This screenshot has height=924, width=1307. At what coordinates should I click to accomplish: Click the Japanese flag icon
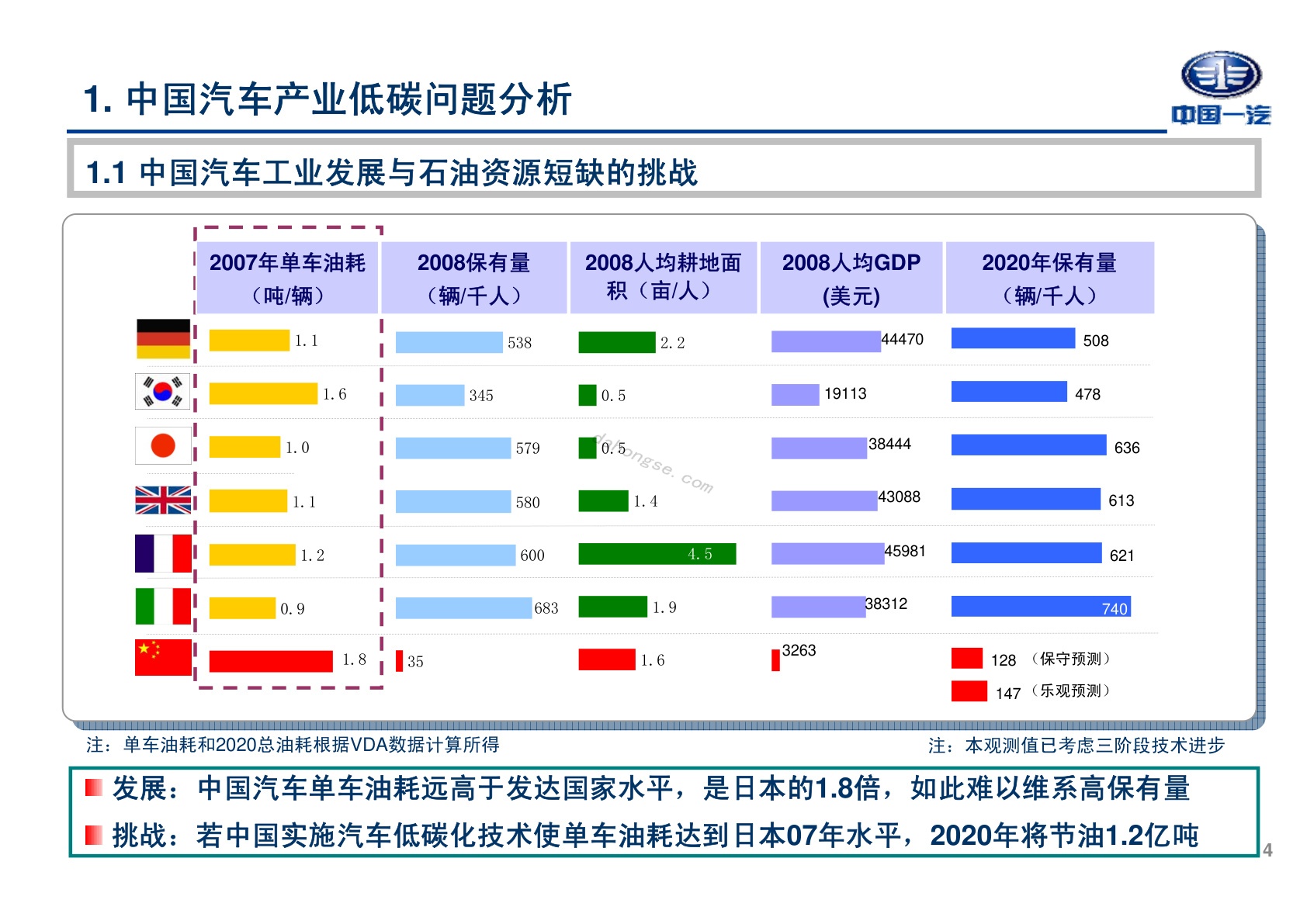[163, 445]
